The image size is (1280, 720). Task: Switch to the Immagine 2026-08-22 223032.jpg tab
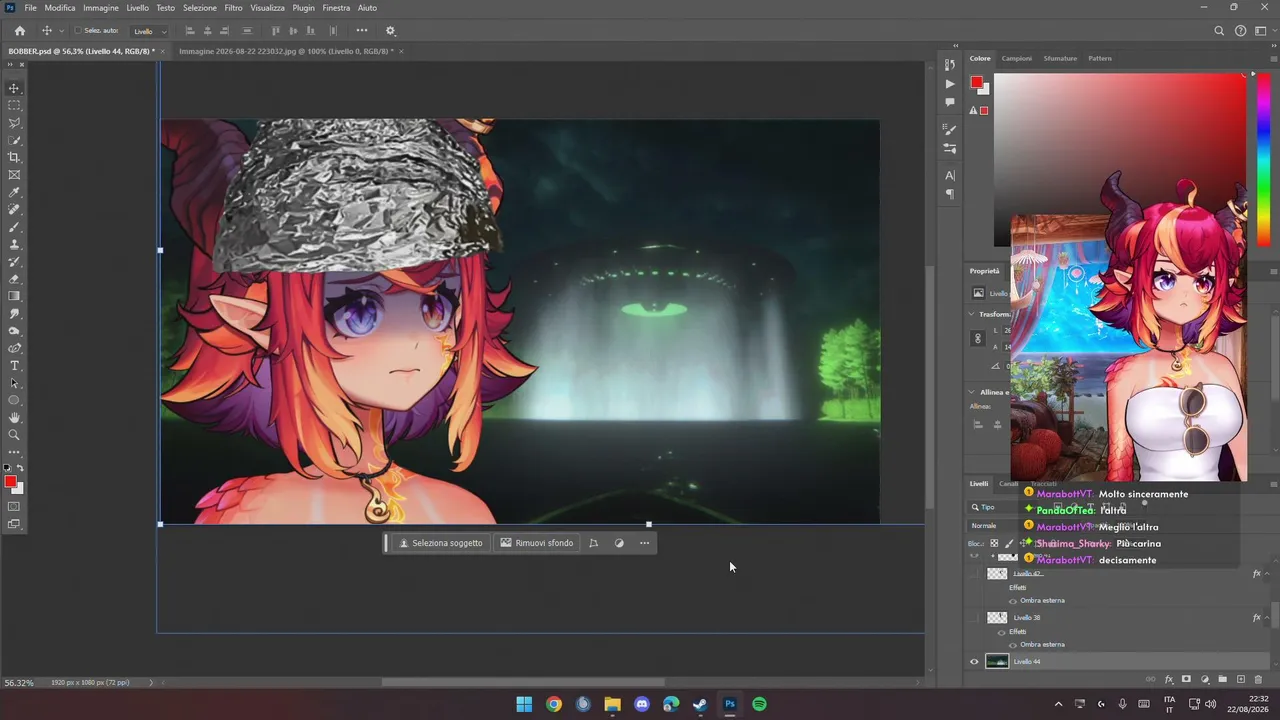pyautogui.click(x=285, y=51)
